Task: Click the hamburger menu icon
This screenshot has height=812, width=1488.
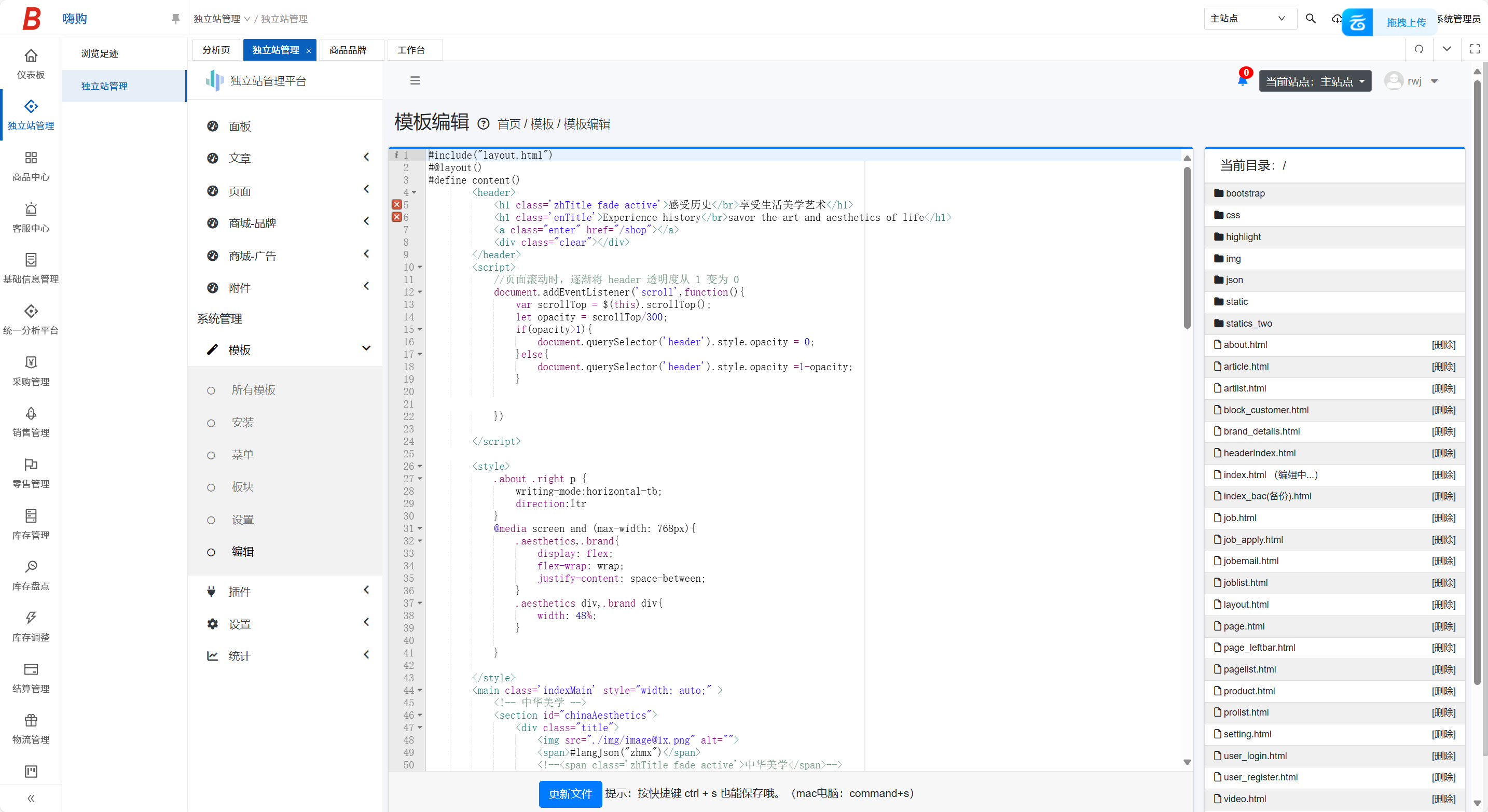Action: (415, 81)
